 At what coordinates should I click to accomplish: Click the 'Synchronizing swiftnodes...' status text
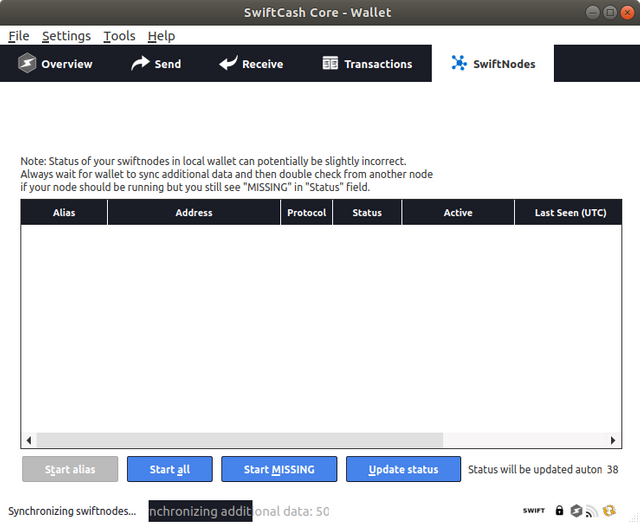(72, 511)
